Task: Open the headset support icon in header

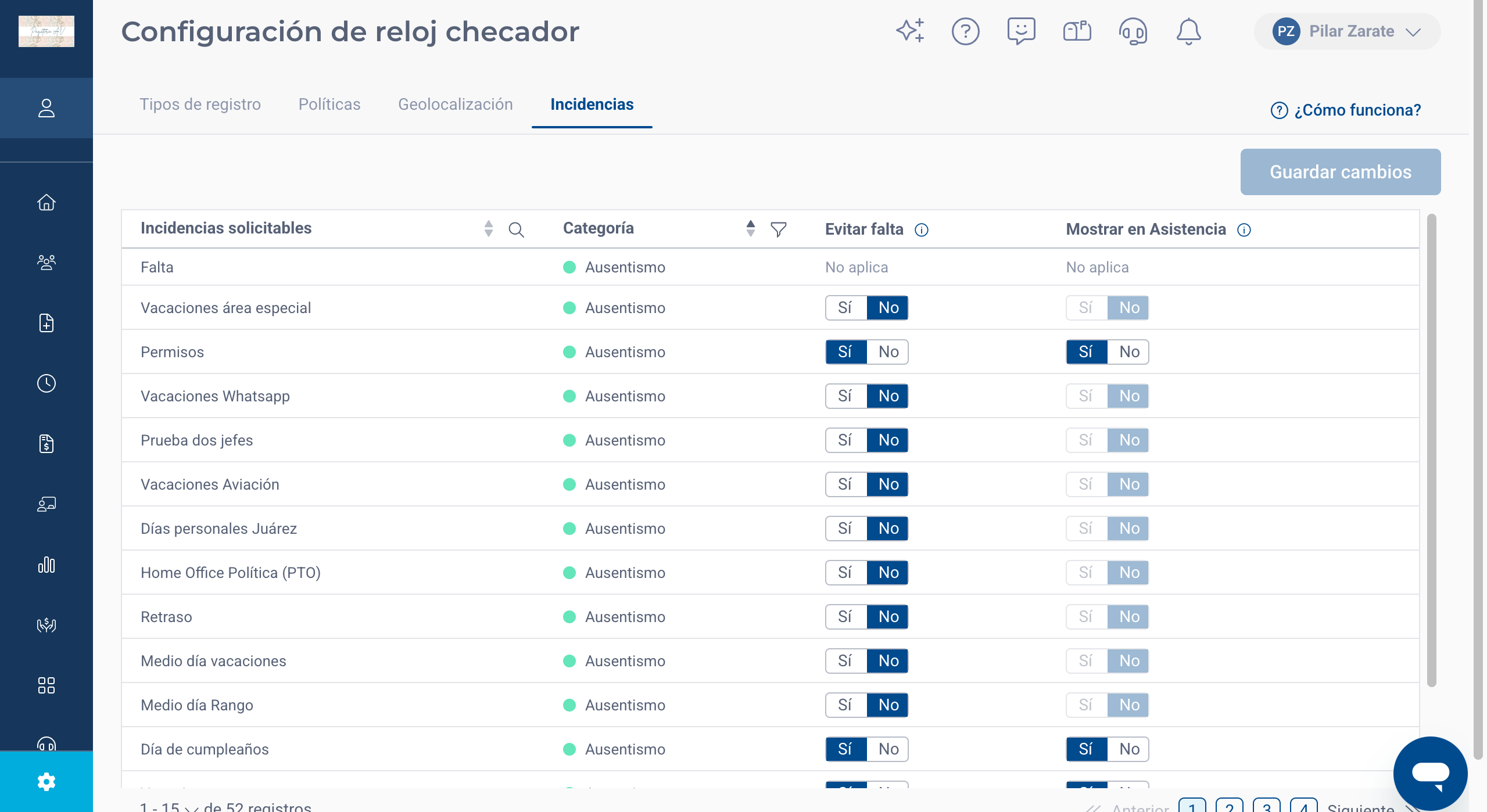Action: click(1133, 31)
